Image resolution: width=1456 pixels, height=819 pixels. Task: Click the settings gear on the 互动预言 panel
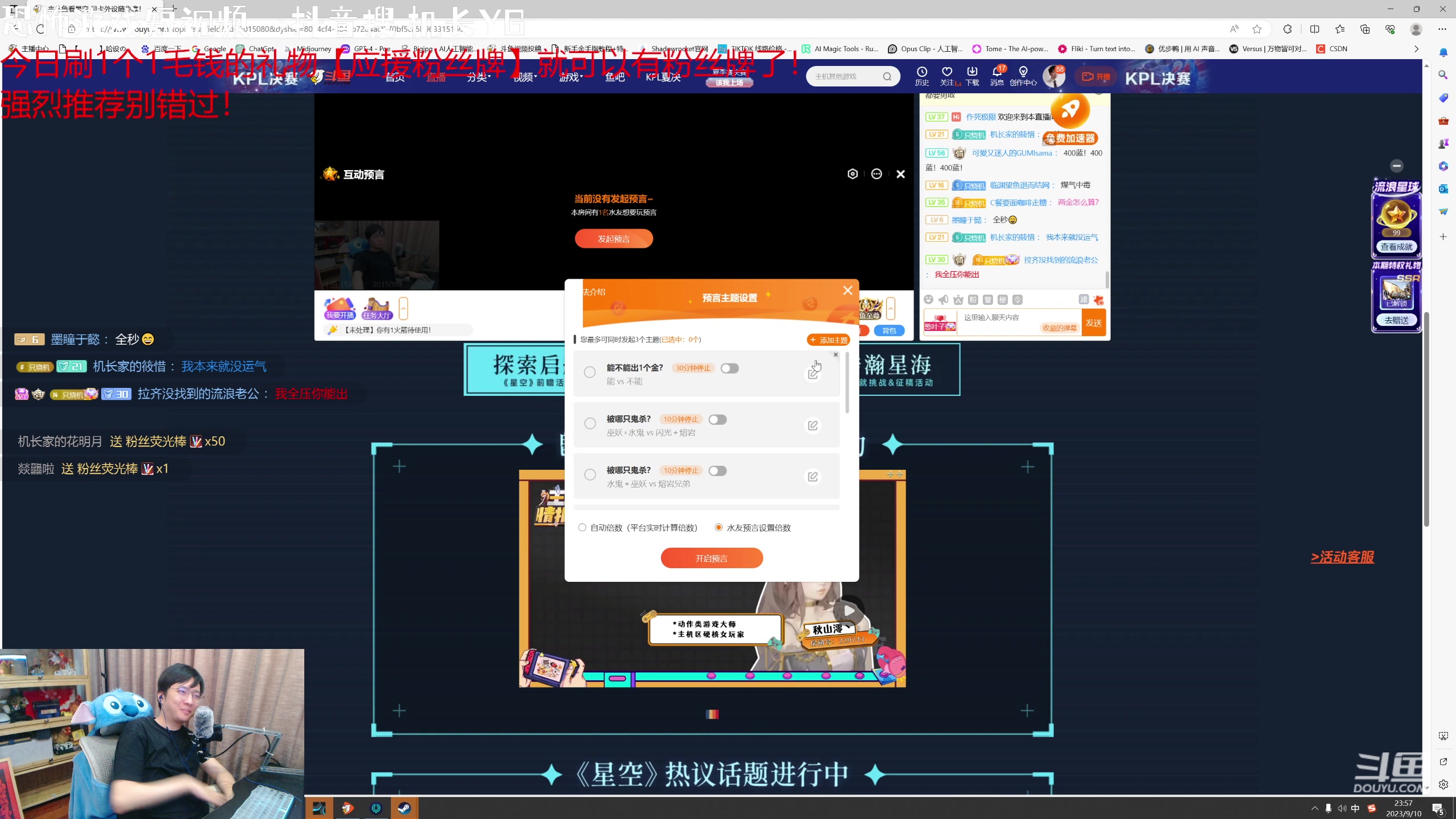click(x=852, y=173)
